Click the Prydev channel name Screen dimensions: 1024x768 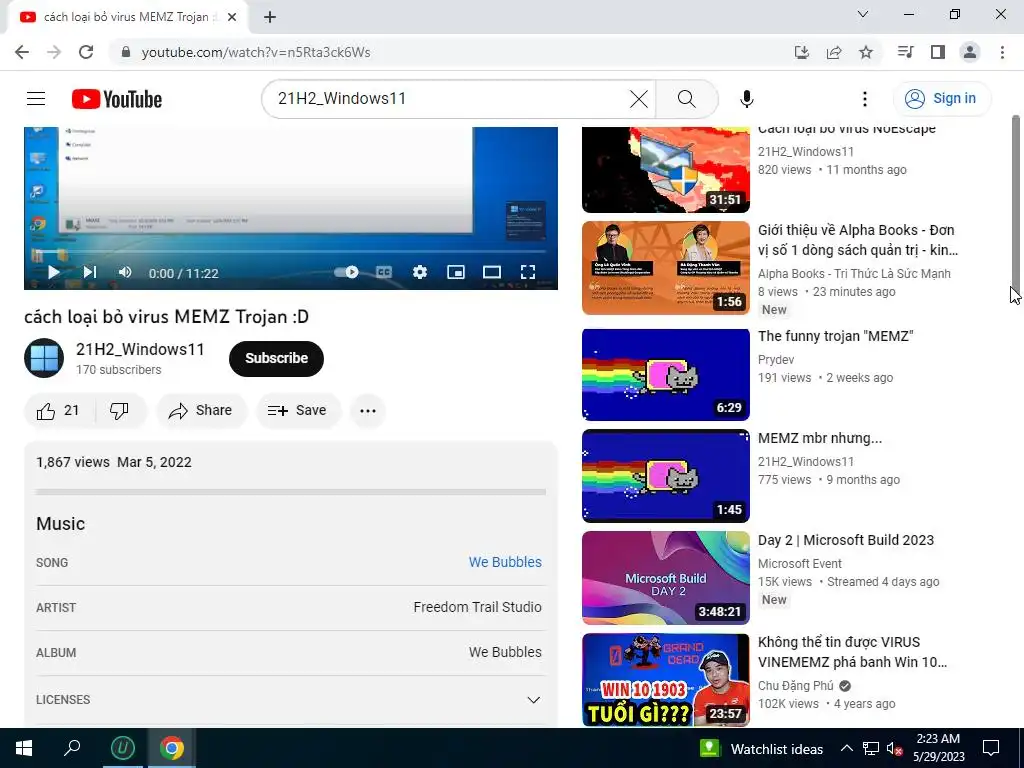776,360
